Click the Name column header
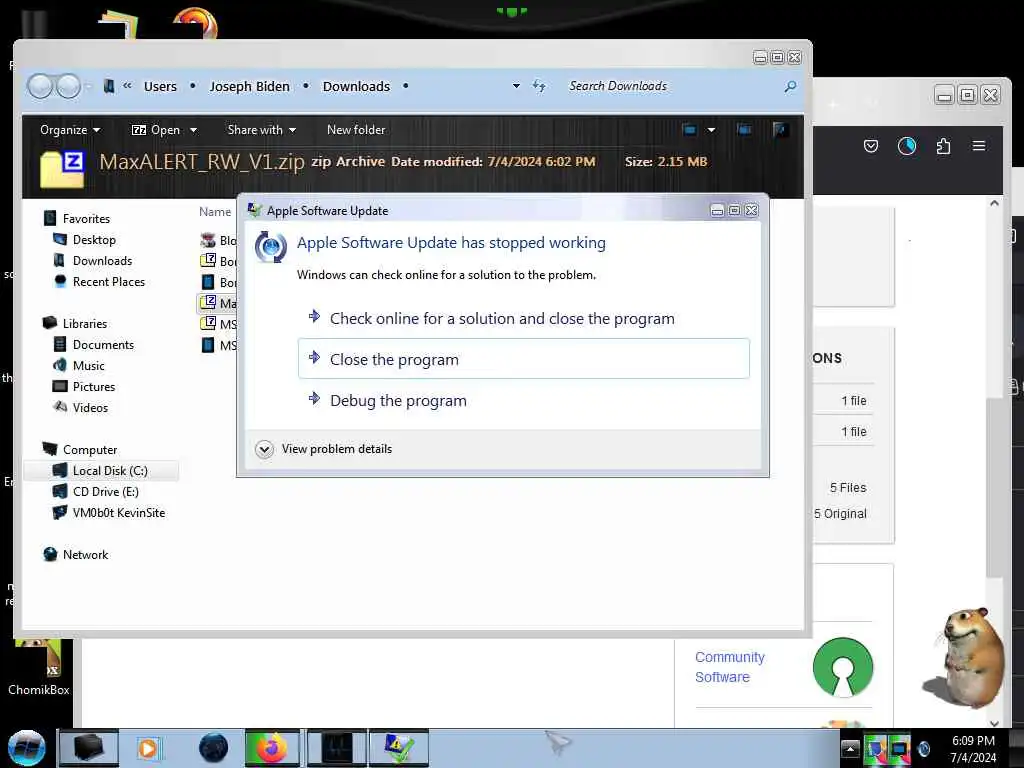1024x768 pixels. point(215,212)
